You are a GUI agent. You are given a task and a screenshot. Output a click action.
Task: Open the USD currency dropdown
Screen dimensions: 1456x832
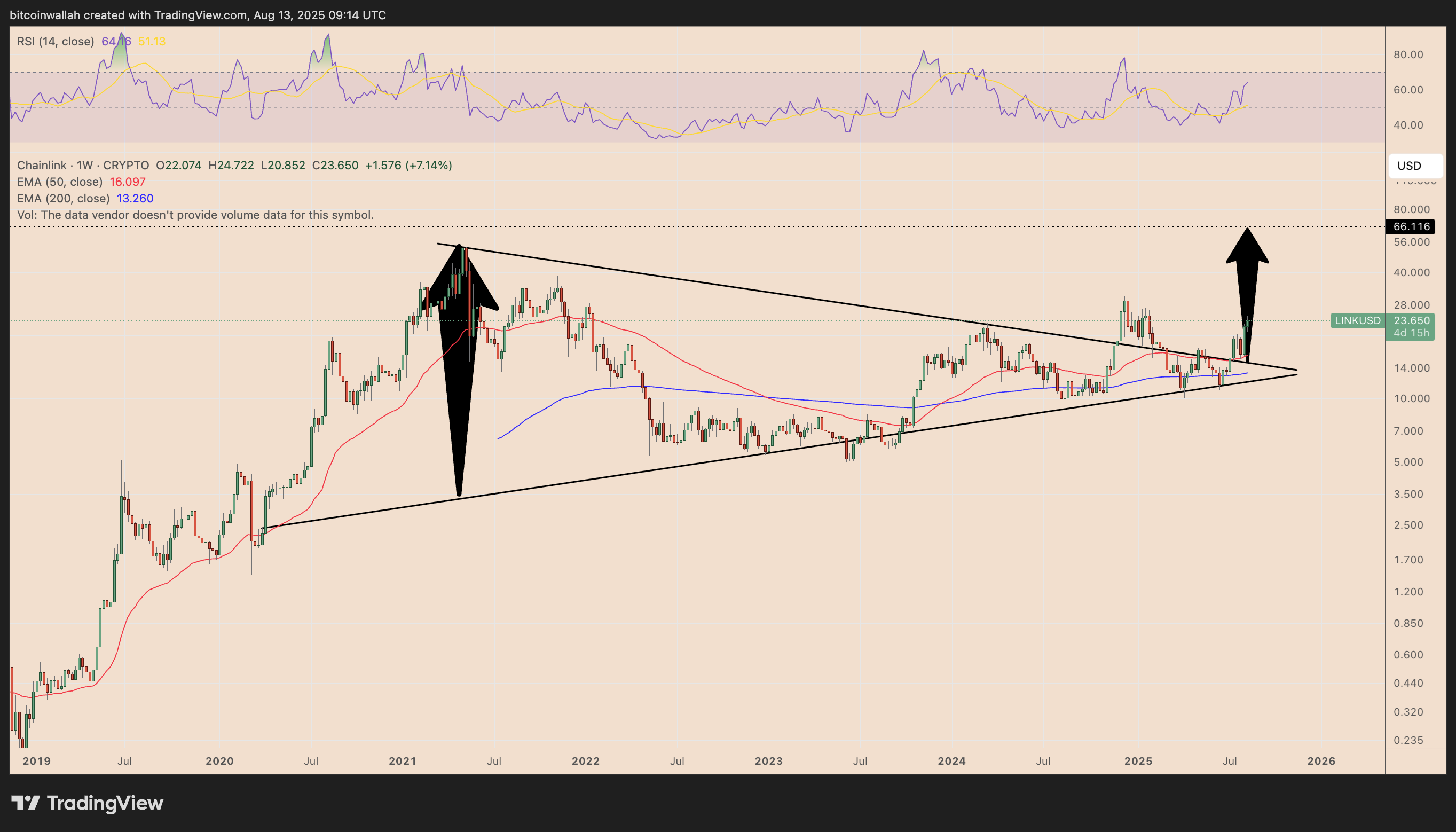[1414, 166]
